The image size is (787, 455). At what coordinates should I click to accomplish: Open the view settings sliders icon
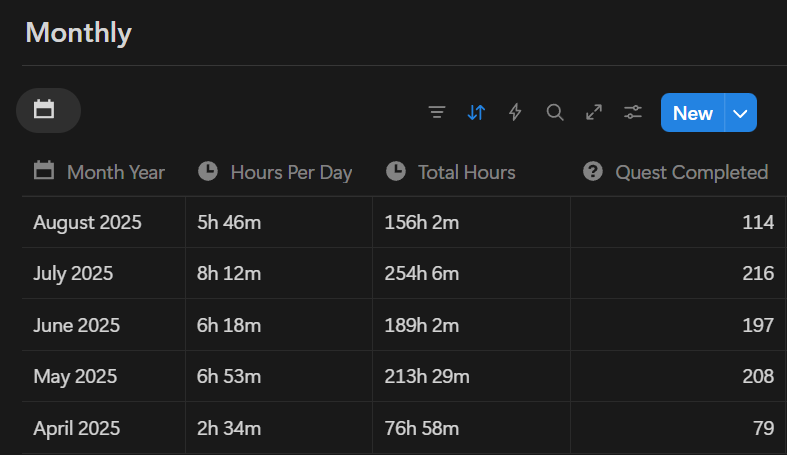[633, 113]
